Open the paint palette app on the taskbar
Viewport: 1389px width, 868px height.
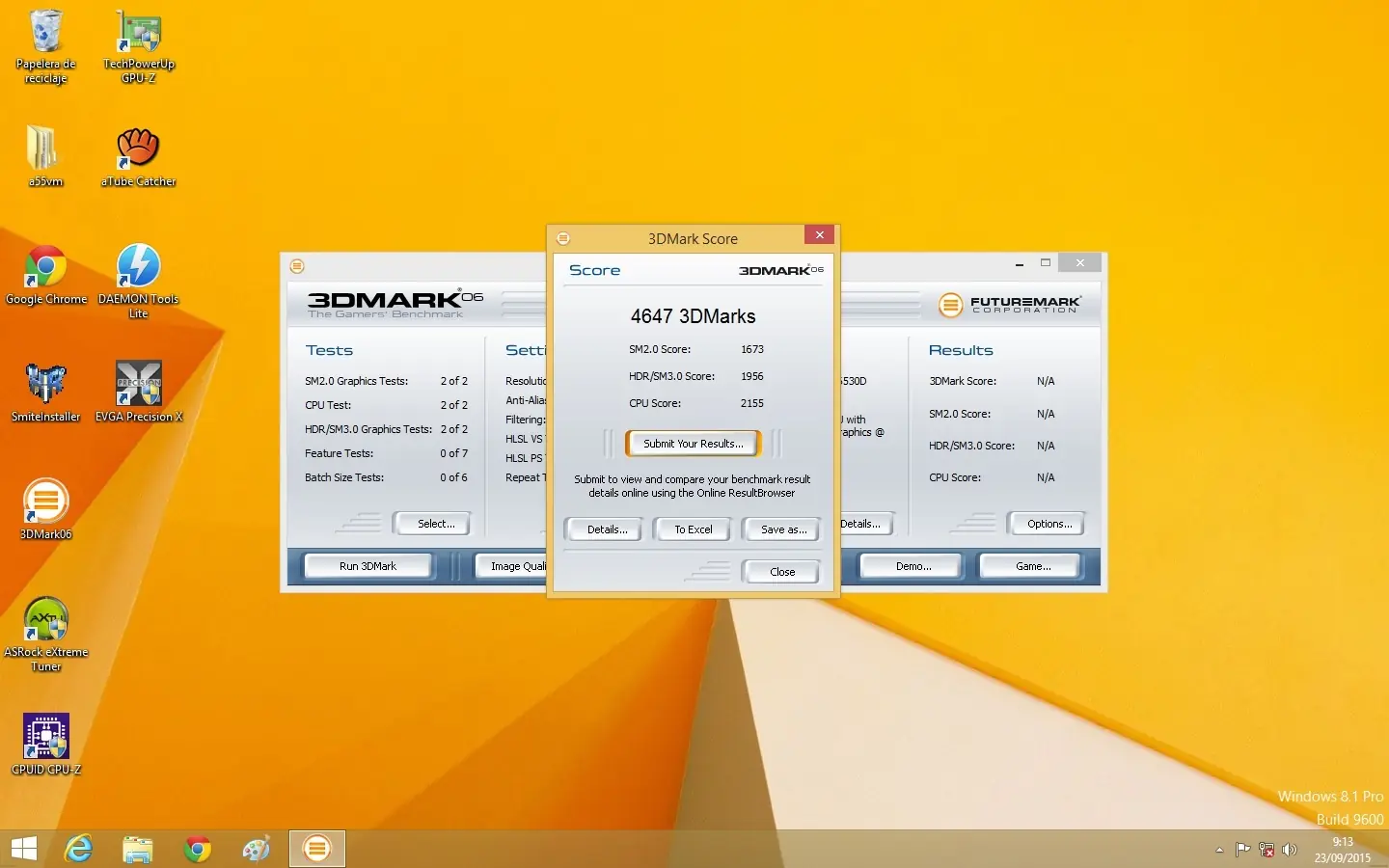(257, 849)
